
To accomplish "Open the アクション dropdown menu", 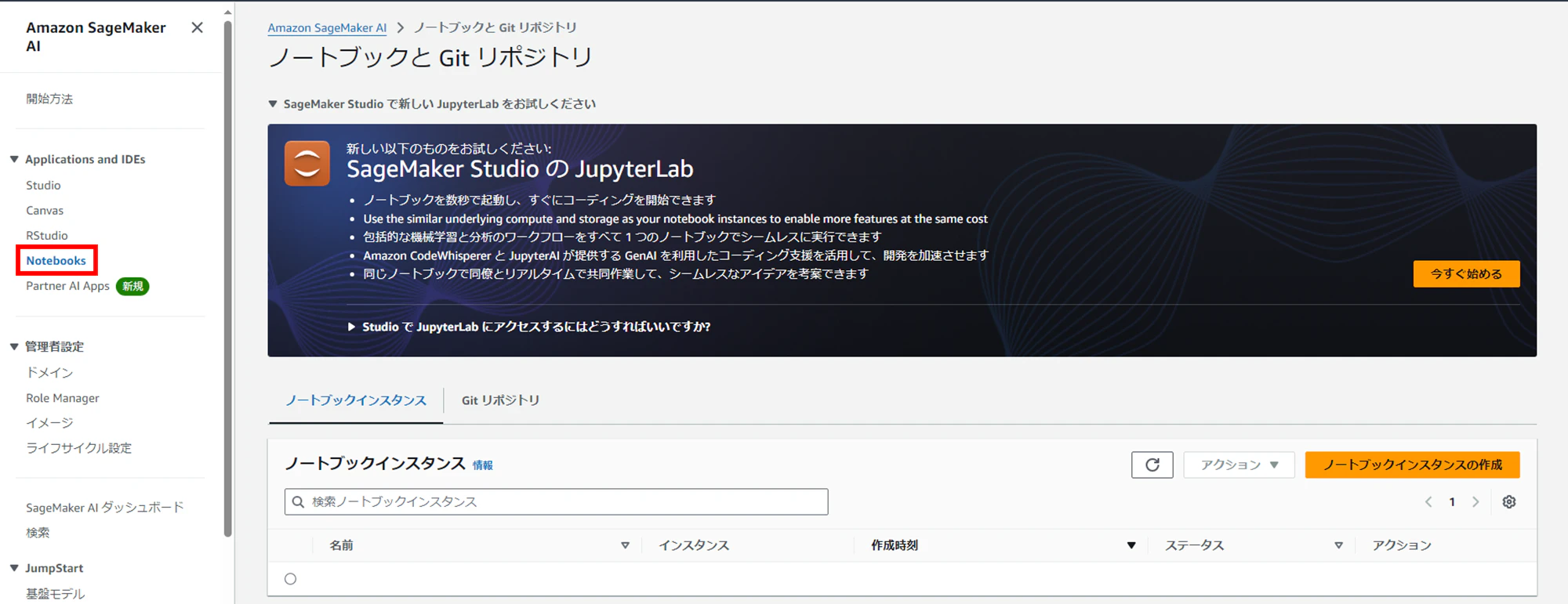I will click(x=1239, y=465).
